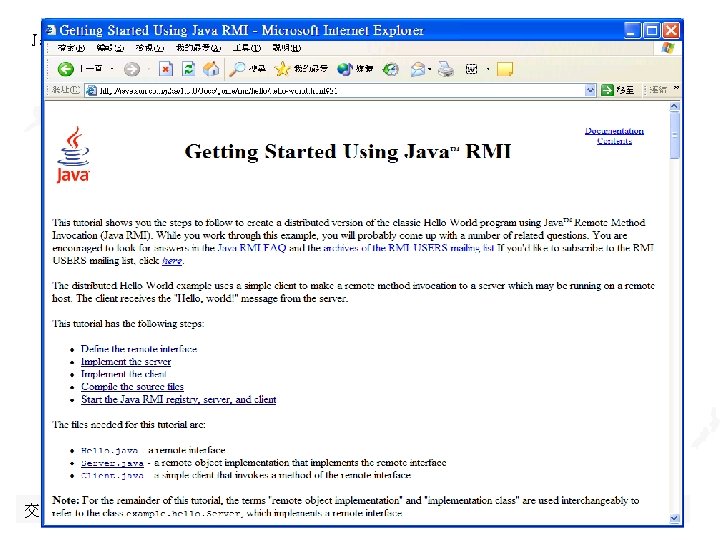Follow 'Implement the server' link
720x540 pixels.
(126, 362)
